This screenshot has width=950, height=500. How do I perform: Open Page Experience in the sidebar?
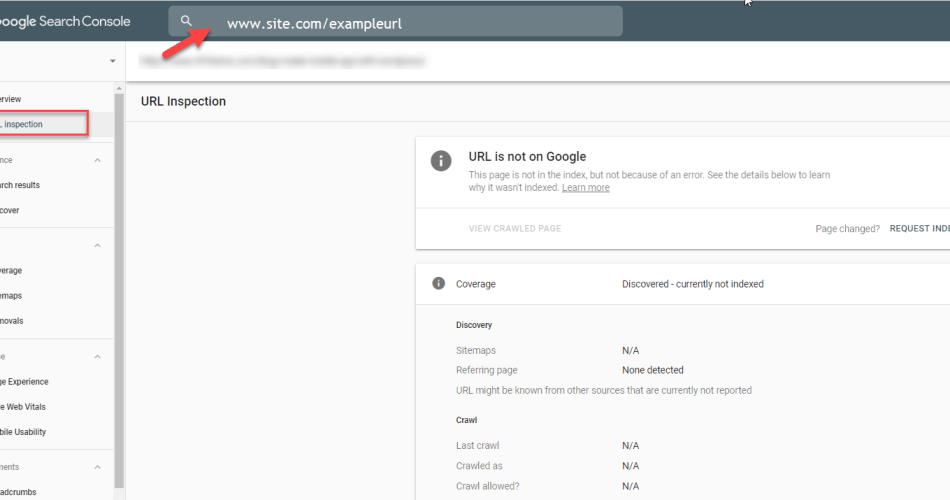click(24, 382)
